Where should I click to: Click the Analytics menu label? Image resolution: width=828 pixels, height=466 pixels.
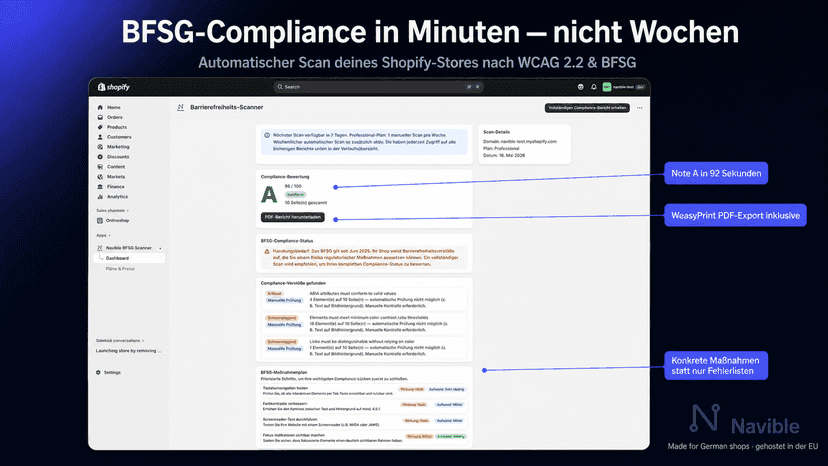tap(117, 197)
